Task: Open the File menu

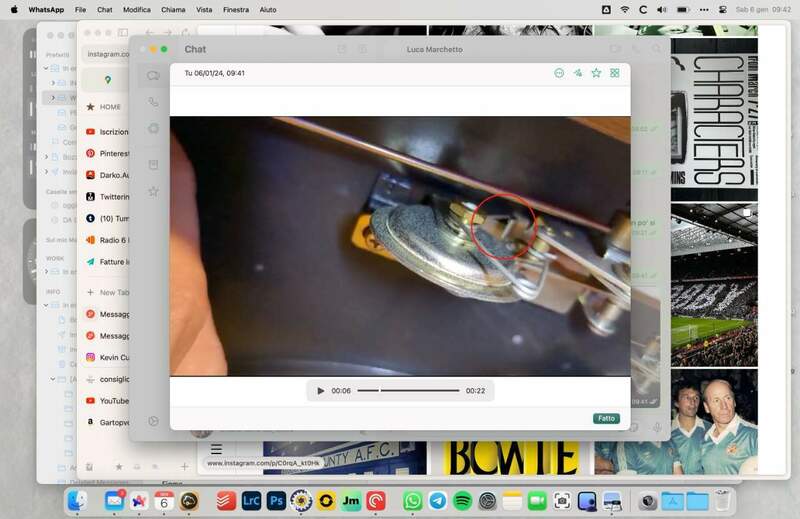Action: [x=80, y=10]
